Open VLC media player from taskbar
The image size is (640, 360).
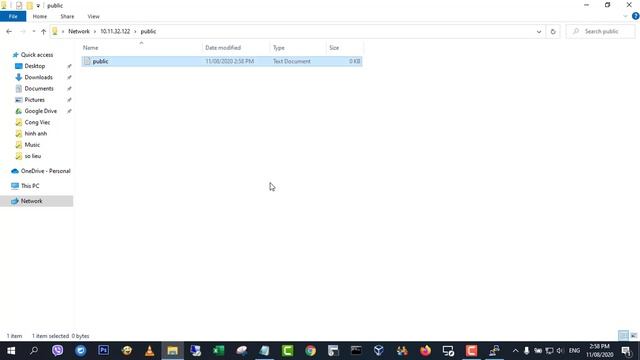(x=149, y=351)
